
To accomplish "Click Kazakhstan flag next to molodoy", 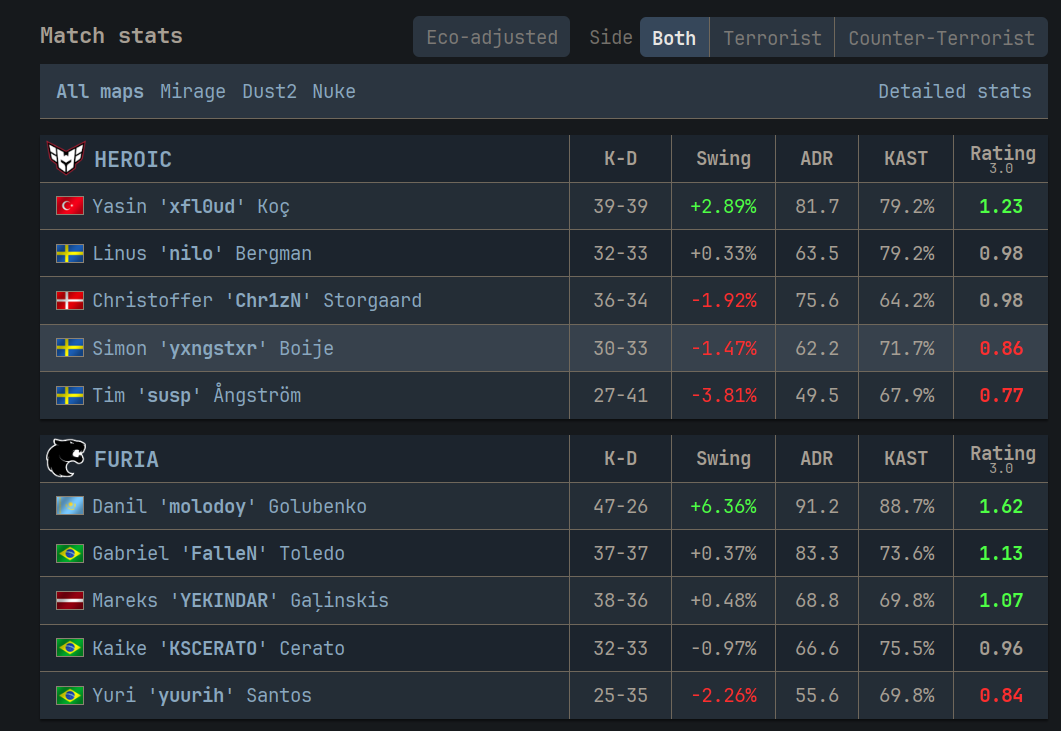I will (70, 506).
